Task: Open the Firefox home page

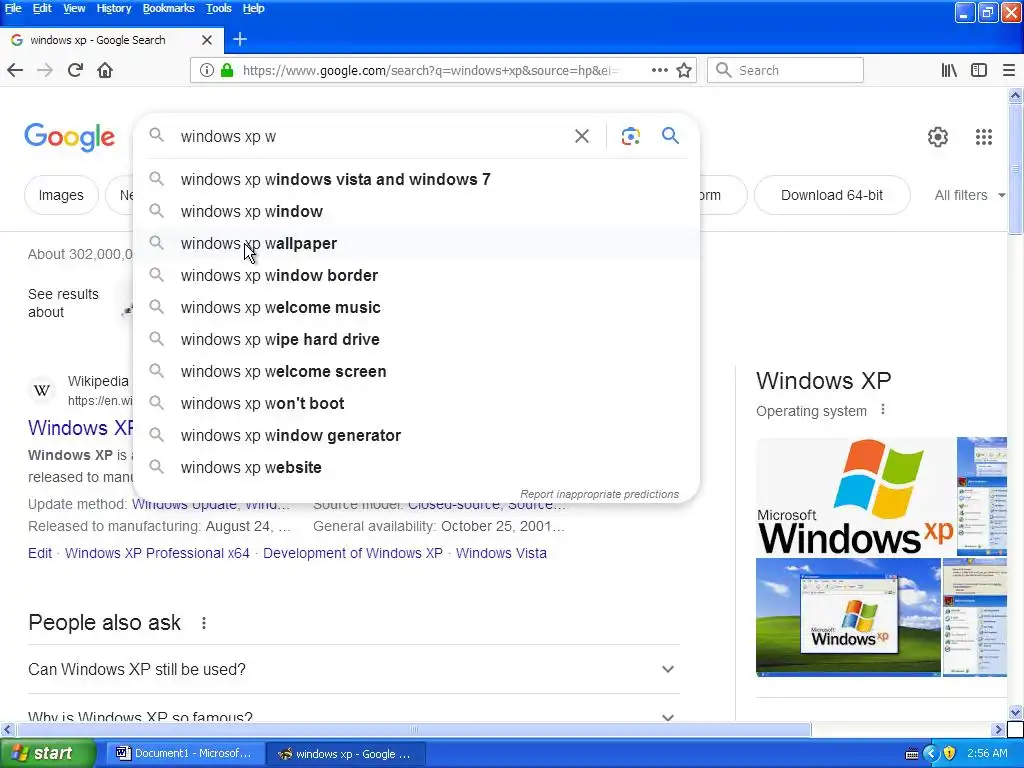Action: 105,70
